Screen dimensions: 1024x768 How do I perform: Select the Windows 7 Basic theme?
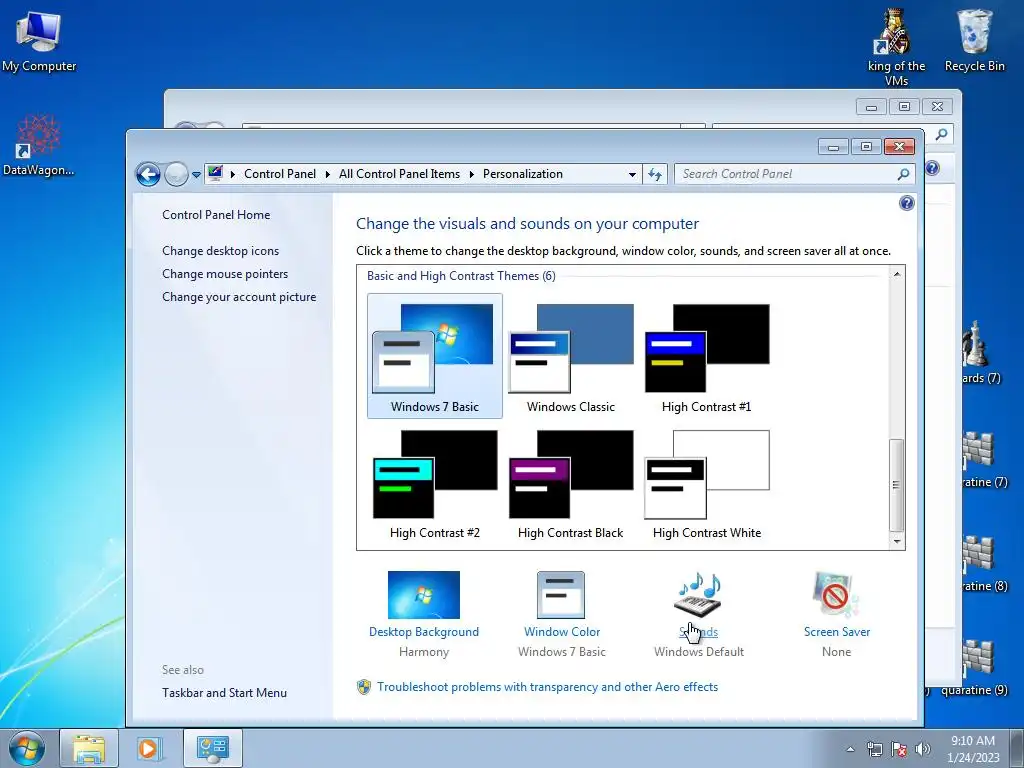[x=434, y=355]
